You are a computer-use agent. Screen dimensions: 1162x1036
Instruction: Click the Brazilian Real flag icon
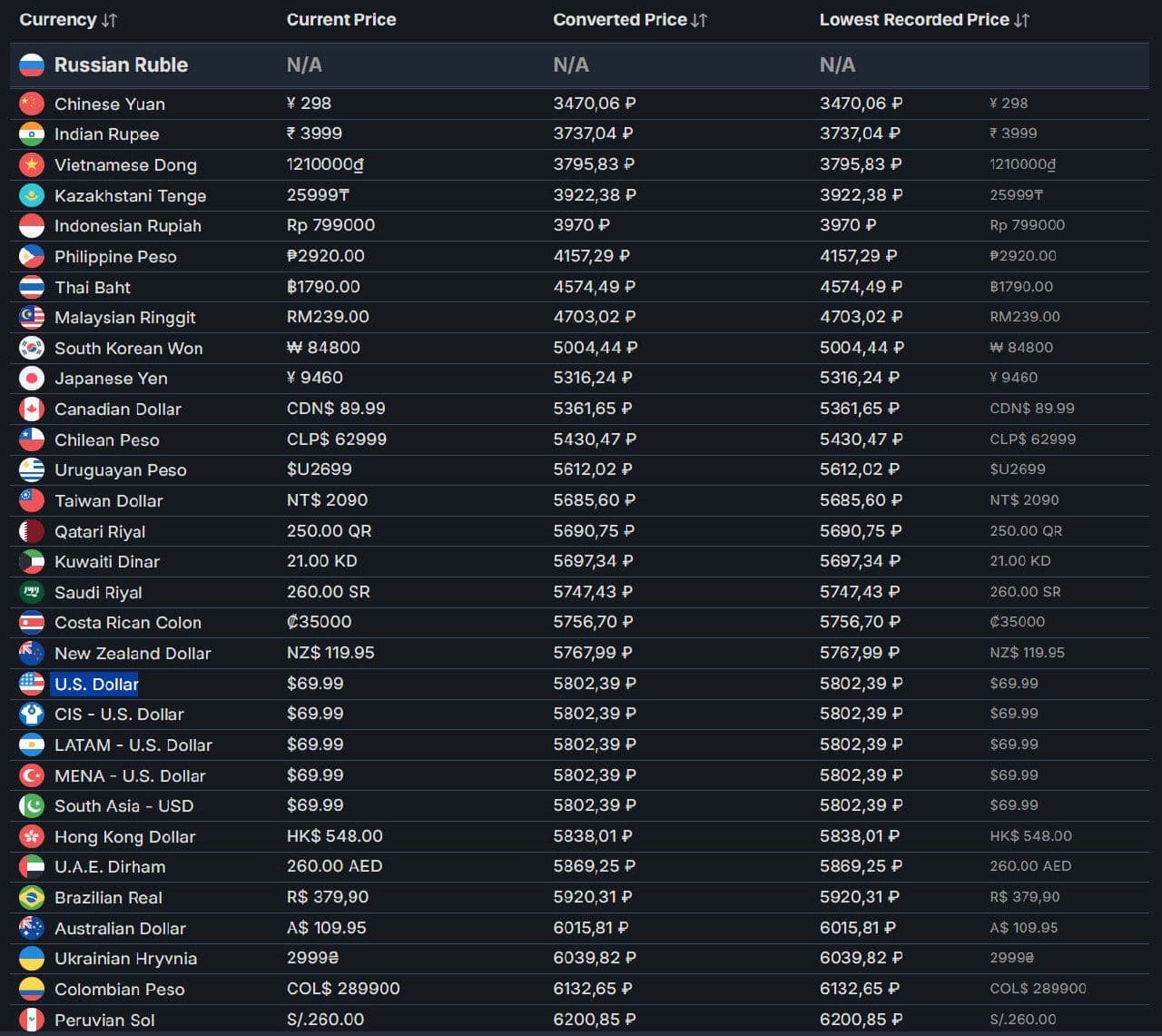[32, 897]
